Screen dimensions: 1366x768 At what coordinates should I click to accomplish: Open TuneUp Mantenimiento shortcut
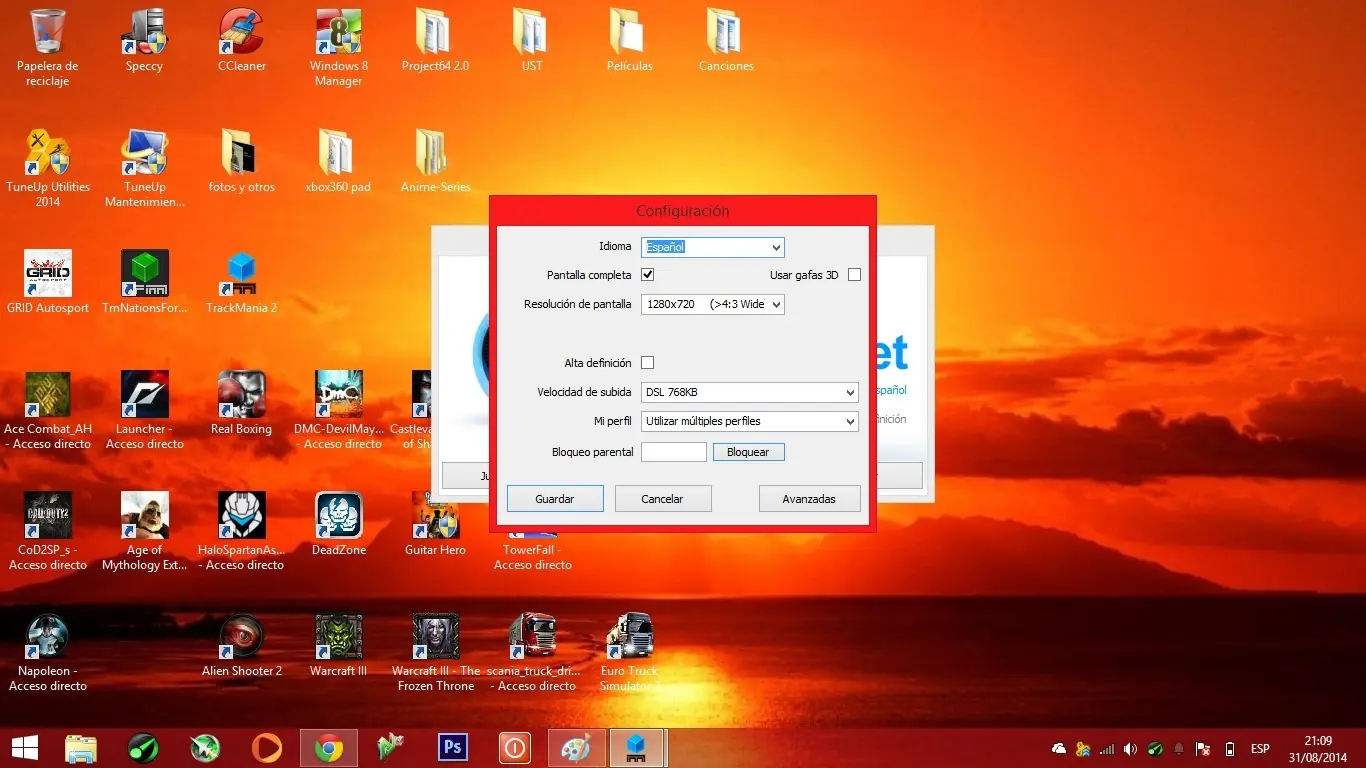144,168
